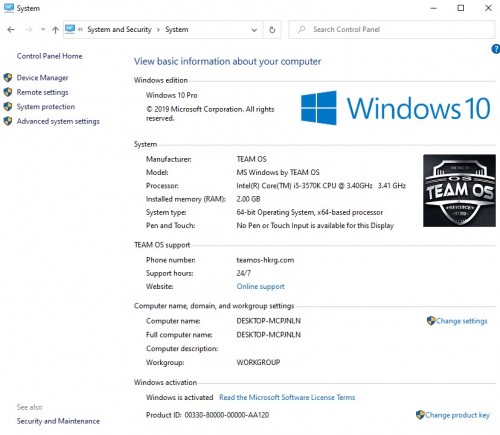This screenshot has width=500, height=435.
Task: Click WORKGROUP value
Action: click(x=258, y=362)
